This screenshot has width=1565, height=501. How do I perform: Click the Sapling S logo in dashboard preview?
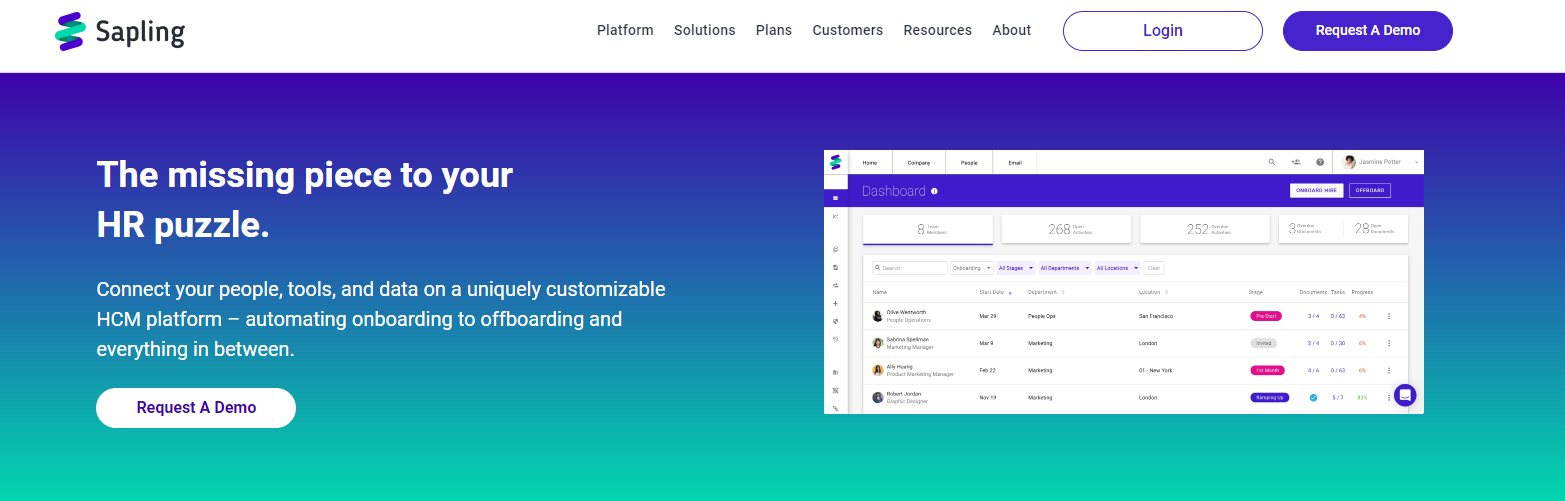pyautogui.click(x=836, y=162)
